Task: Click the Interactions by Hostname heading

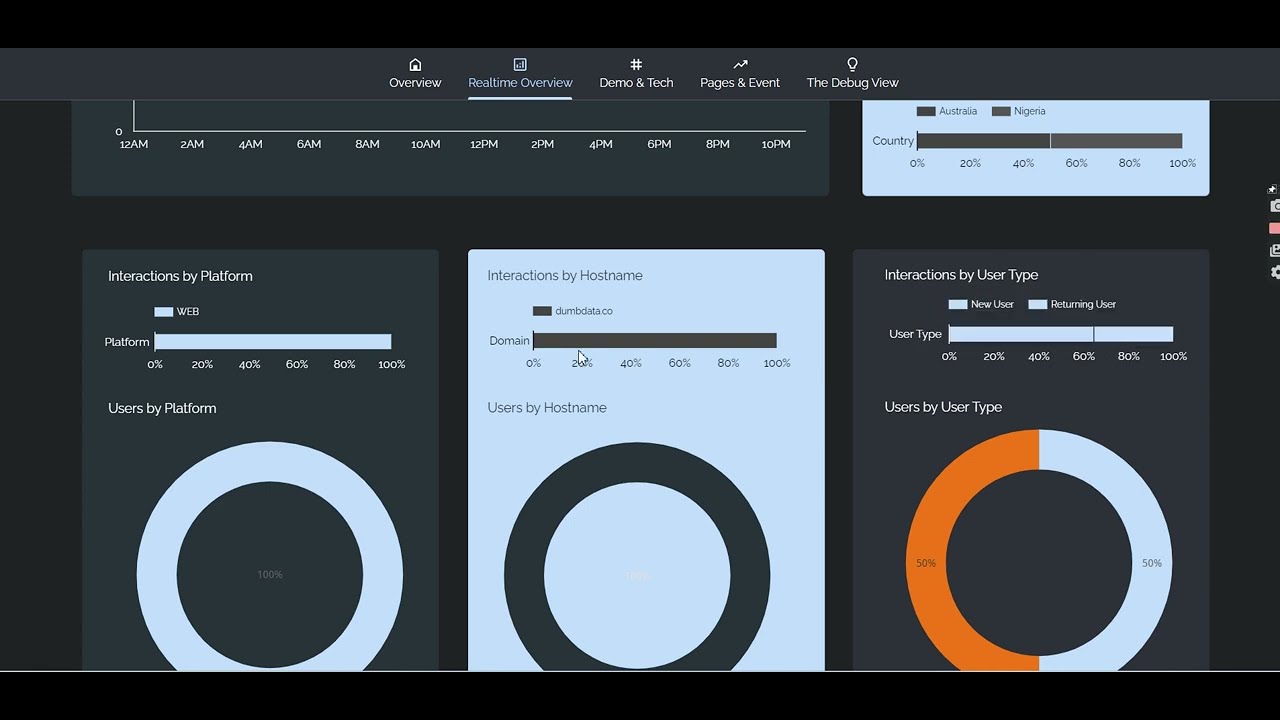Action: pyautogui.click(x=565, y=275)
